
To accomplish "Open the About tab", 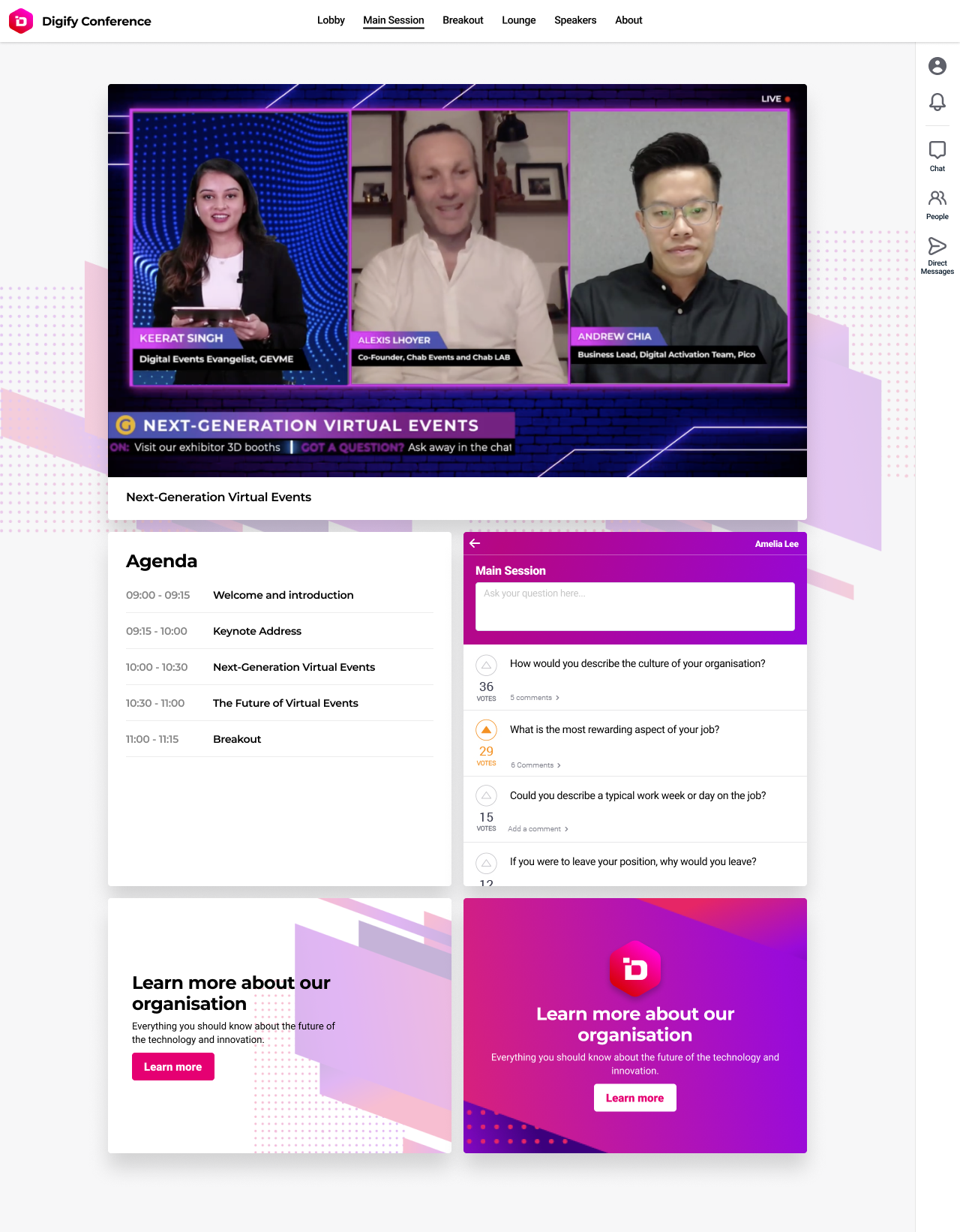I will tap(628, 20).
